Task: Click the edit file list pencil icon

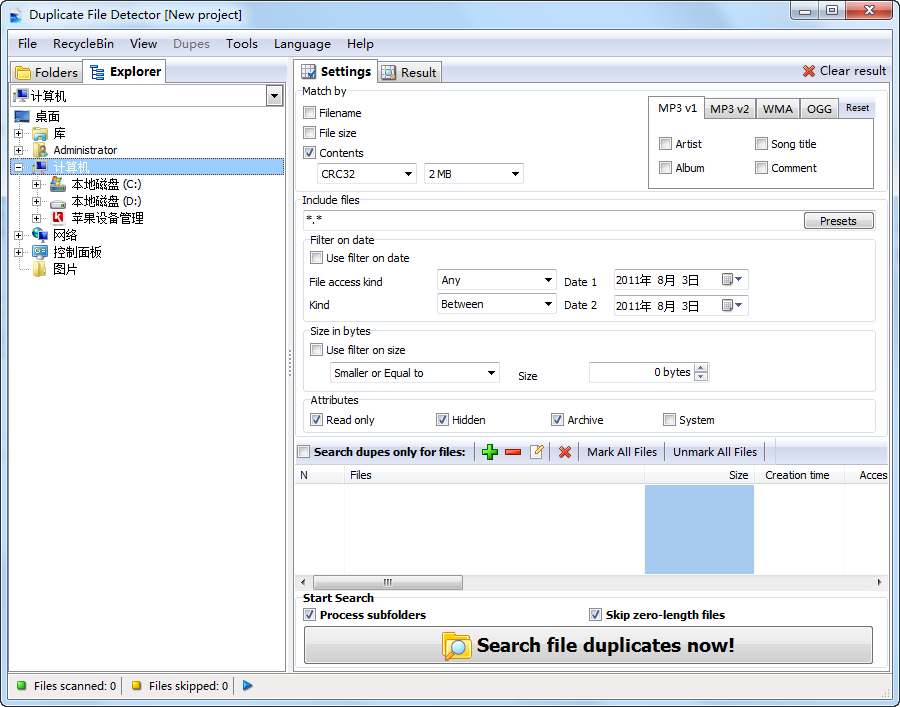Action: tap(537, 452)
